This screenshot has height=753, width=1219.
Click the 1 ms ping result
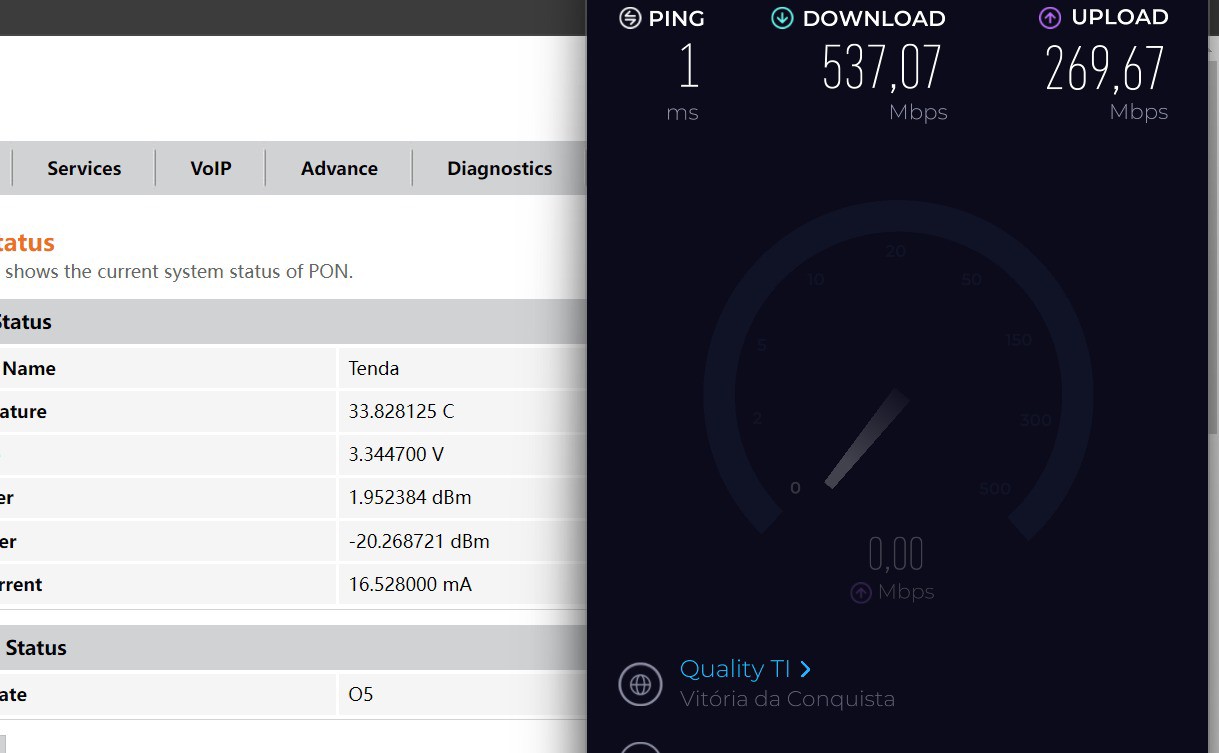(x=688, y=68)
